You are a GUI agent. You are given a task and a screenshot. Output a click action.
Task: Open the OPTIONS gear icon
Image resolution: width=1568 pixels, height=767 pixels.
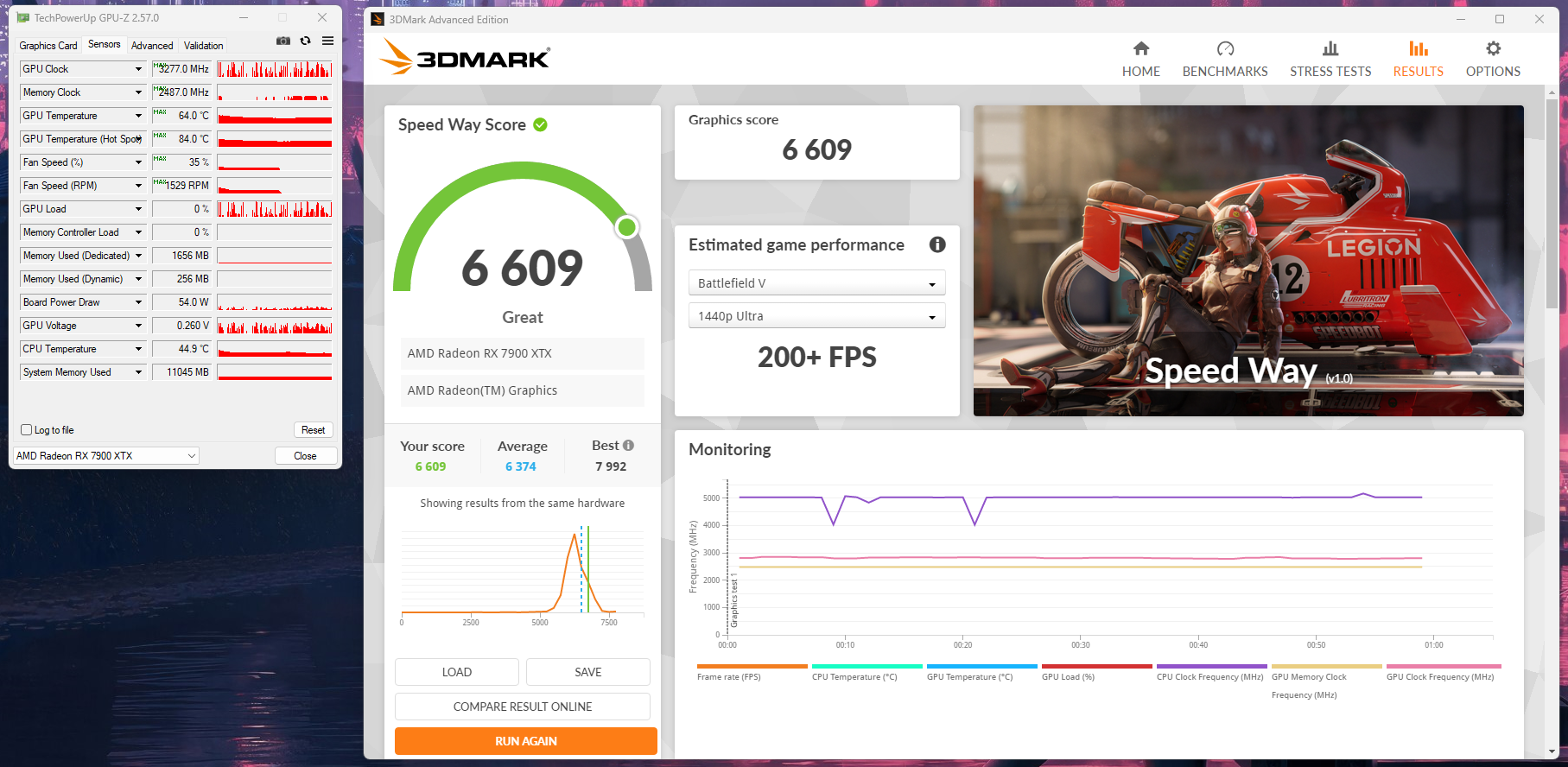(x=1493, y=48)
